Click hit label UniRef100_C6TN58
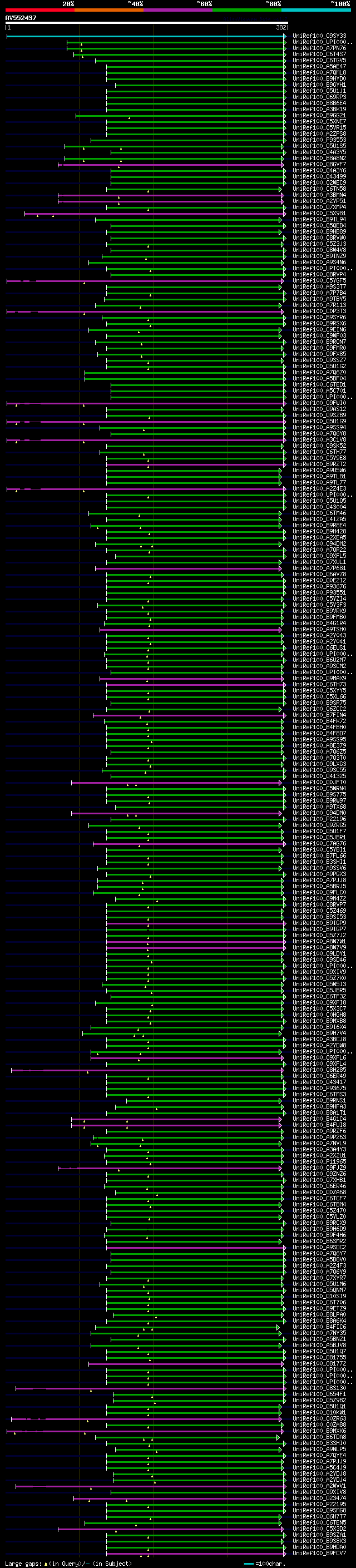356x1568 pixels. point(319,189)
